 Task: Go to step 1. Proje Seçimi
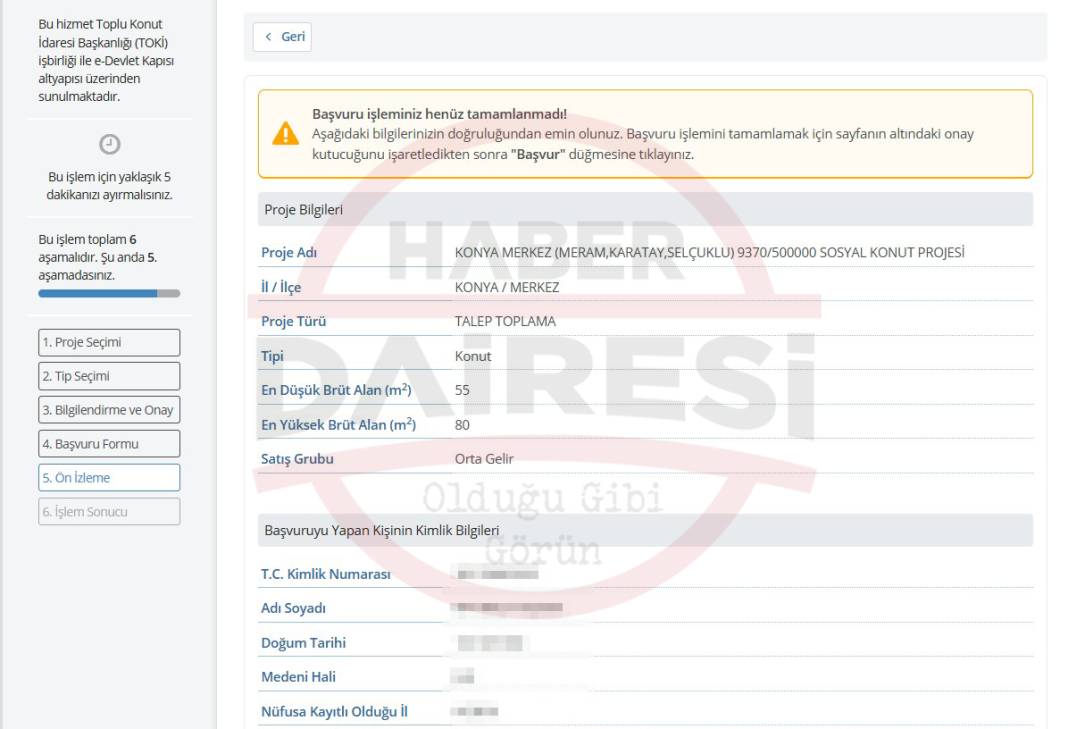[109, 342]
